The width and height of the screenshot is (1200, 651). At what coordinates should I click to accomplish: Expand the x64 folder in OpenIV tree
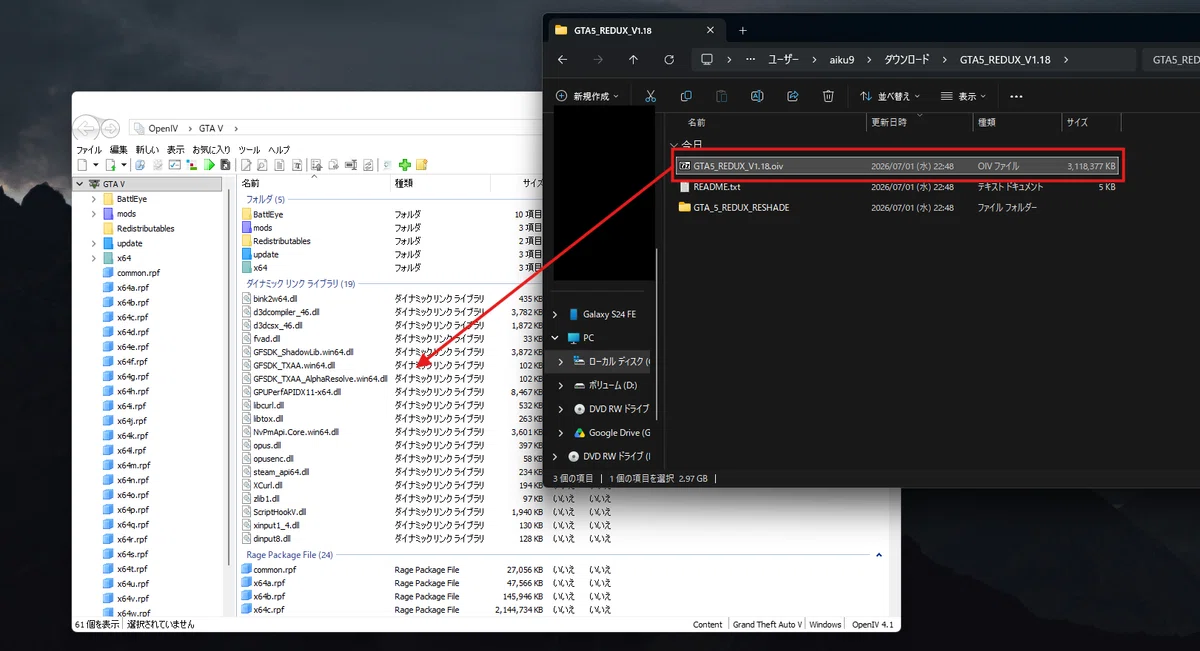[x=94, y=258]
